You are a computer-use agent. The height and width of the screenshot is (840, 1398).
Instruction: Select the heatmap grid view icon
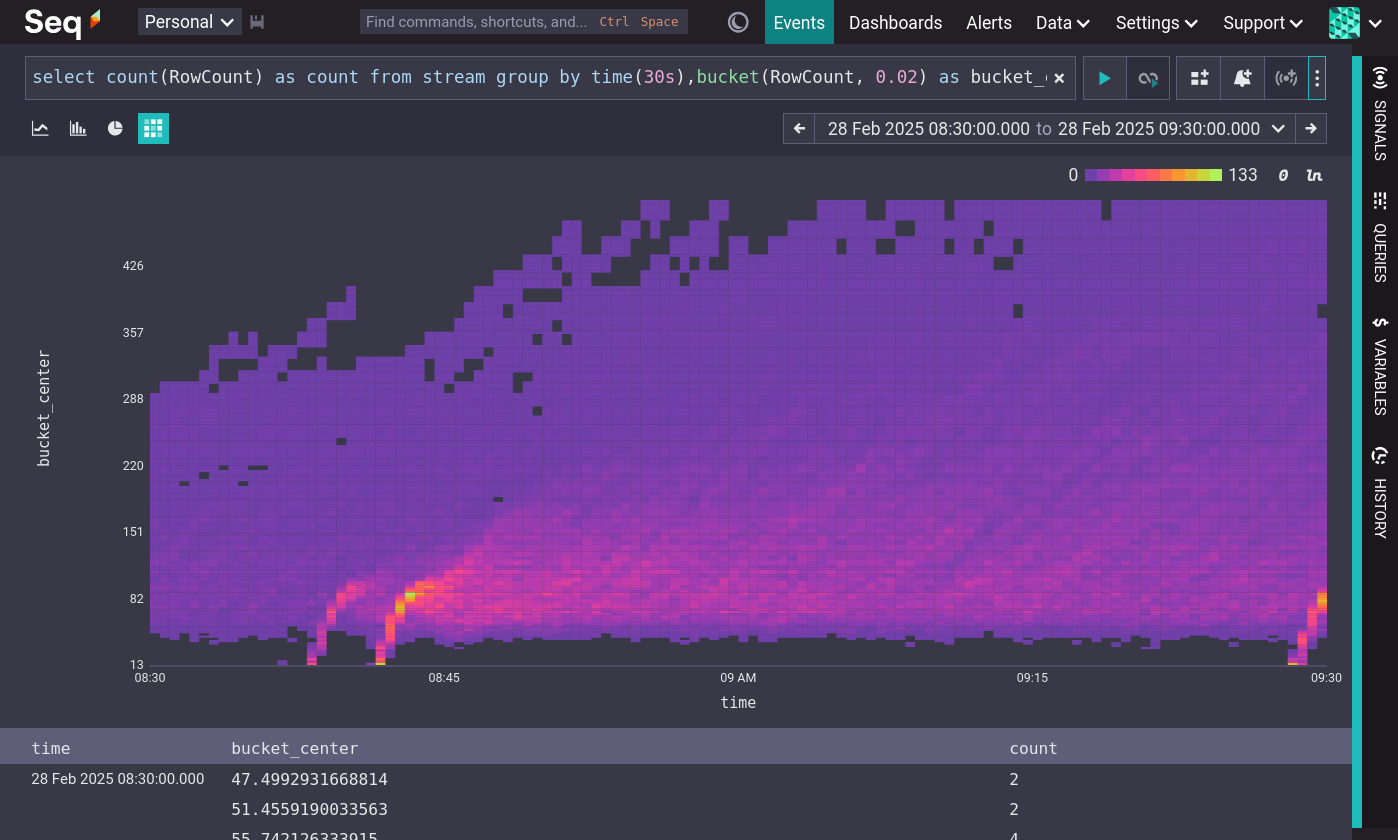pyautogui.click(x=153, y=128)
